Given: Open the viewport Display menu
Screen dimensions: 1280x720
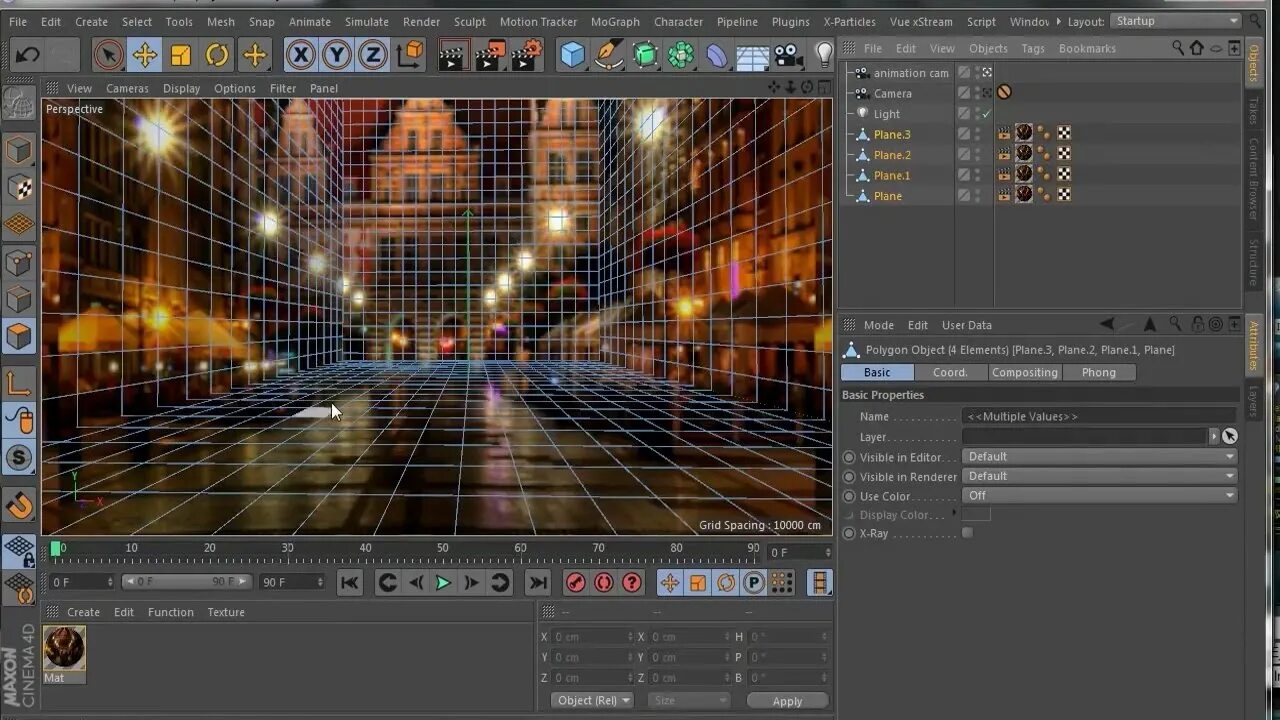Looking at the screenshot, I should 182,88.
